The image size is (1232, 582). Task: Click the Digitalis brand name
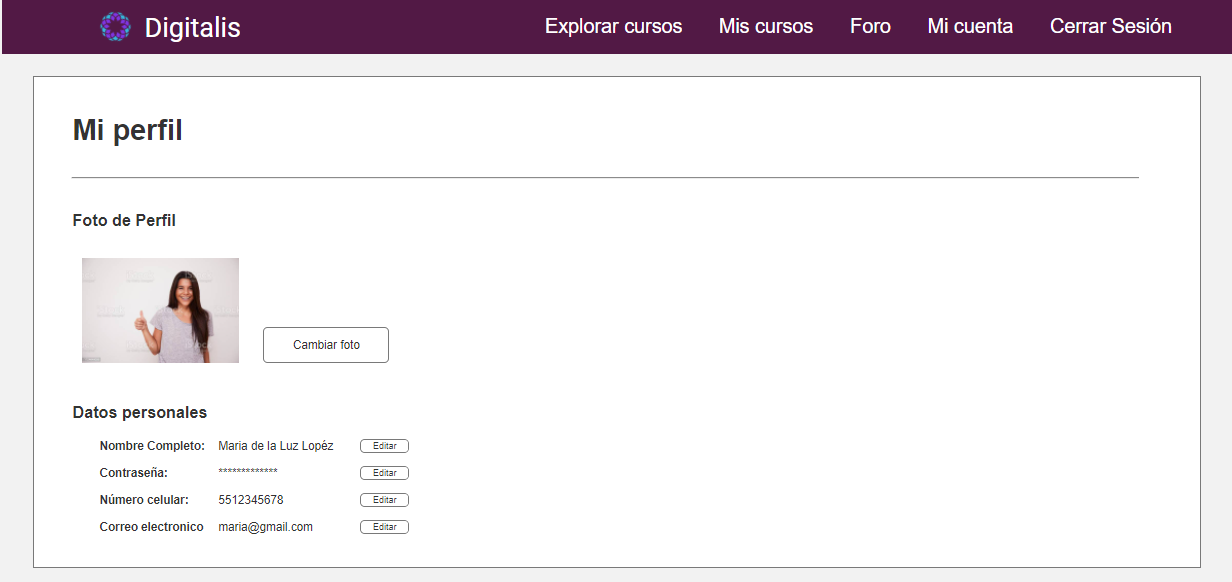(193, 27)
